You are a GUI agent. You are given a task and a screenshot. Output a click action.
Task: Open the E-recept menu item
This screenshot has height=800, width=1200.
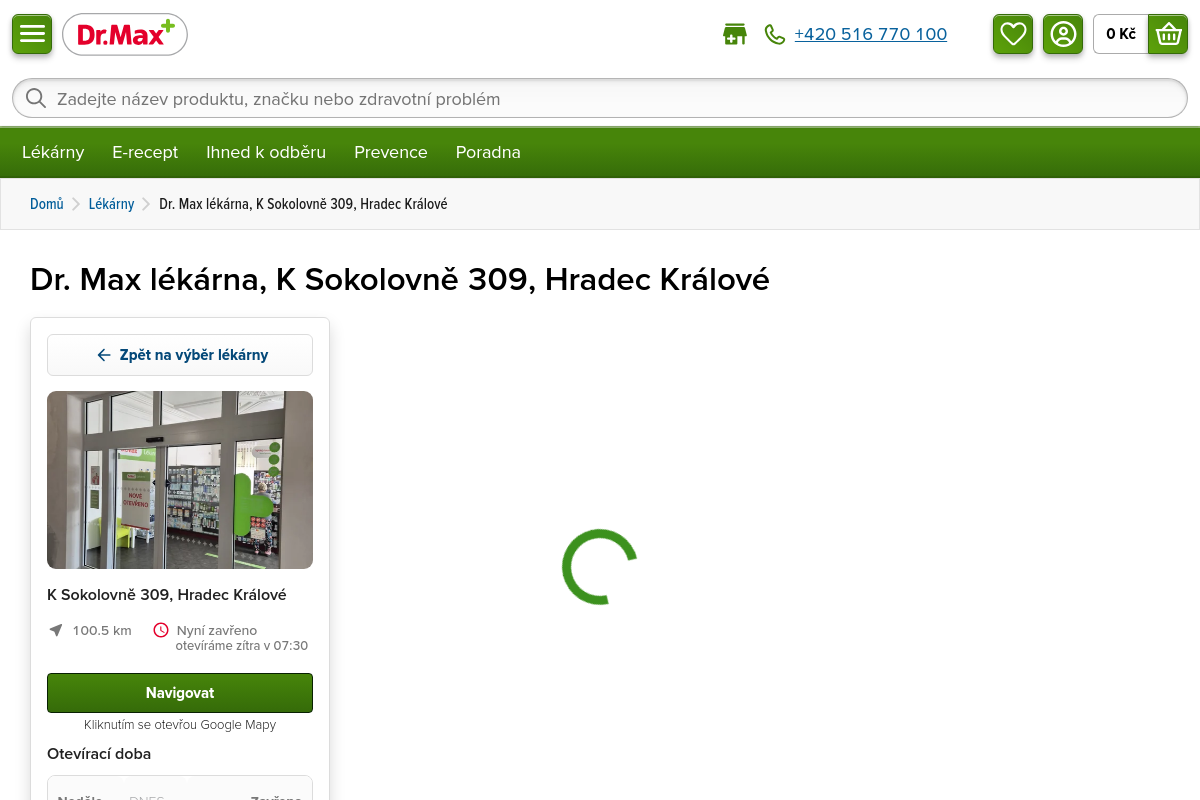[x=145, y=152]
